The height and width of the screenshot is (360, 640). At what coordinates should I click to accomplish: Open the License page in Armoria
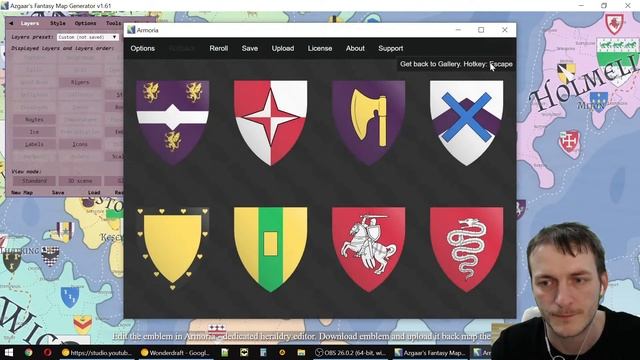[x=320, y=48]
